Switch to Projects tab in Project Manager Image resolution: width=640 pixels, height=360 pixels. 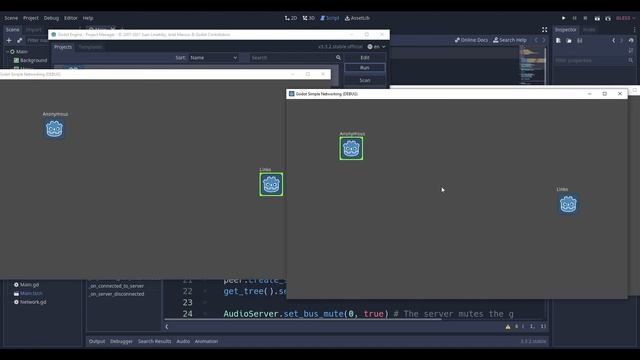(63, 47)
